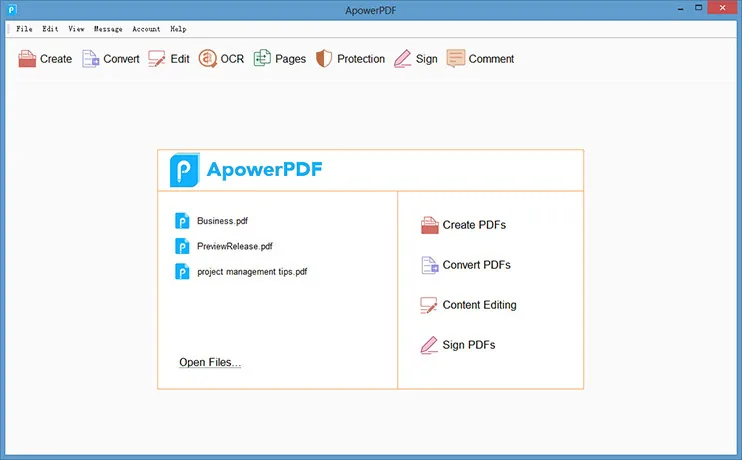The height and width of the screenshot is (460, 742).
Task: Click the Content Editing pencil icon
Action: (x=429, y=305)
